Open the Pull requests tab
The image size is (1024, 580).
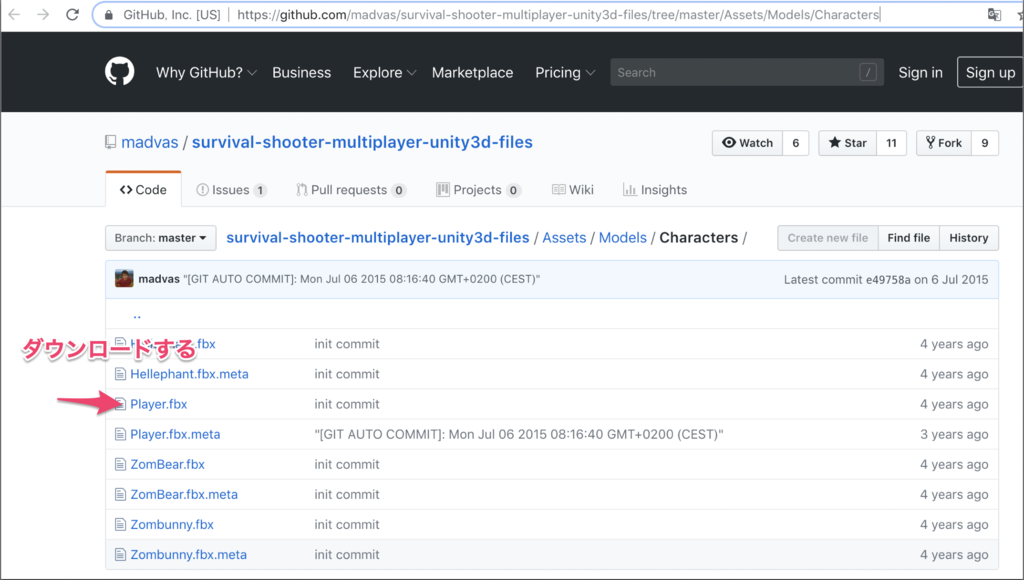coord(351,190)
